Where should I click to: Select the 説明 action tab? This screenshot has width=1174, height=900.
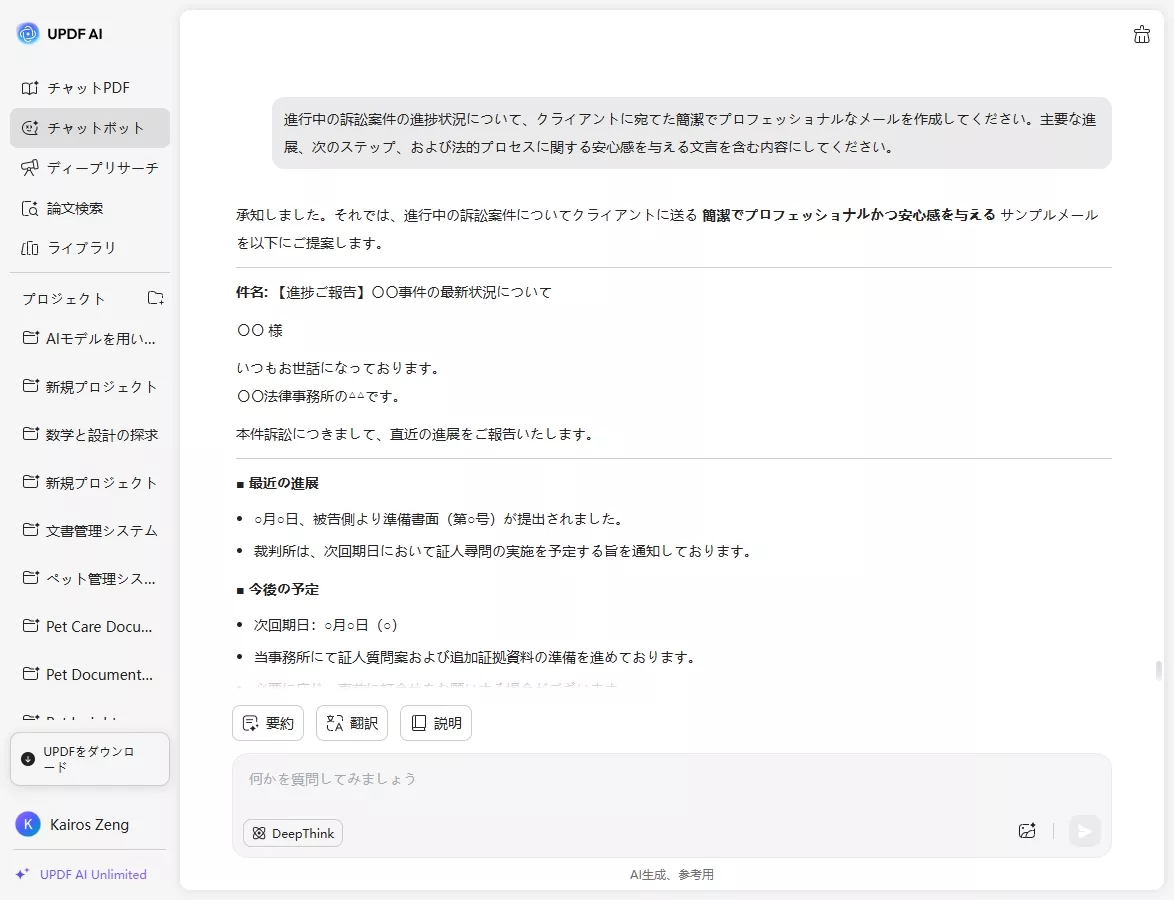[435, 722]
